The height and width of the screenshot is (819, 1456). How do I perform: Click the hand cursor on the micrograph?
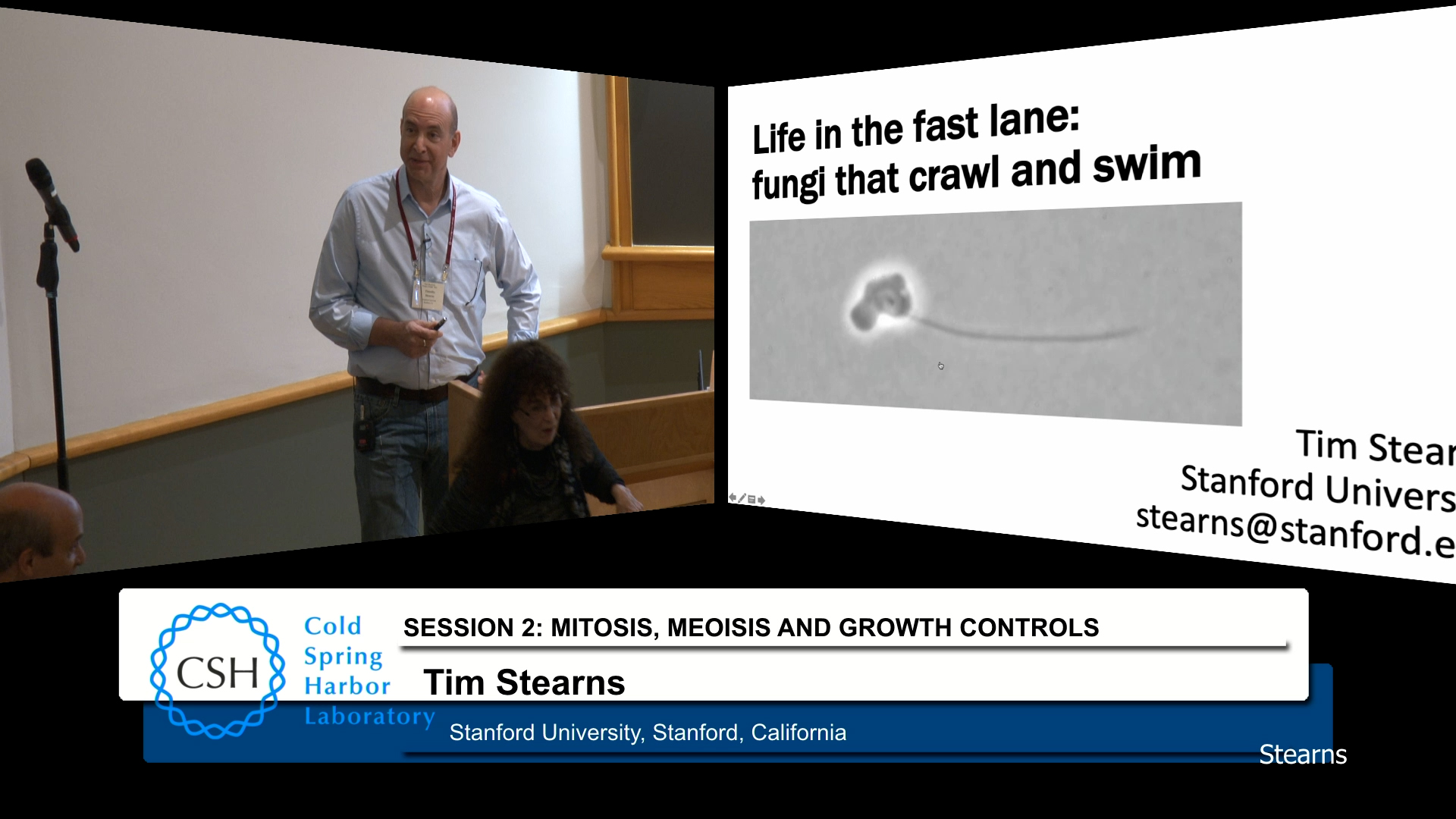click(940, 366)
